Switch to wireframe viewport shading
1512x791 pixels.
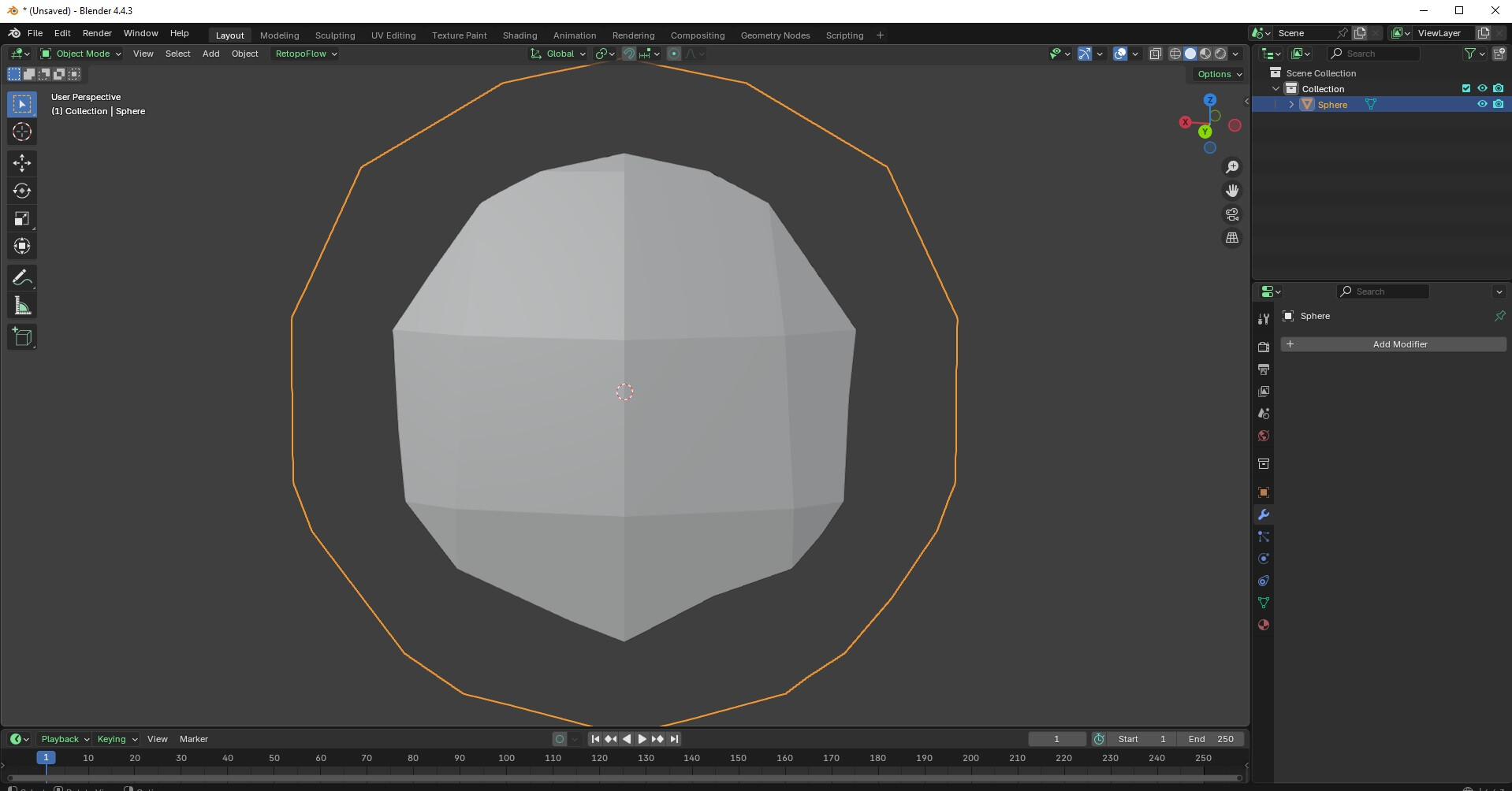[1175, 54]
